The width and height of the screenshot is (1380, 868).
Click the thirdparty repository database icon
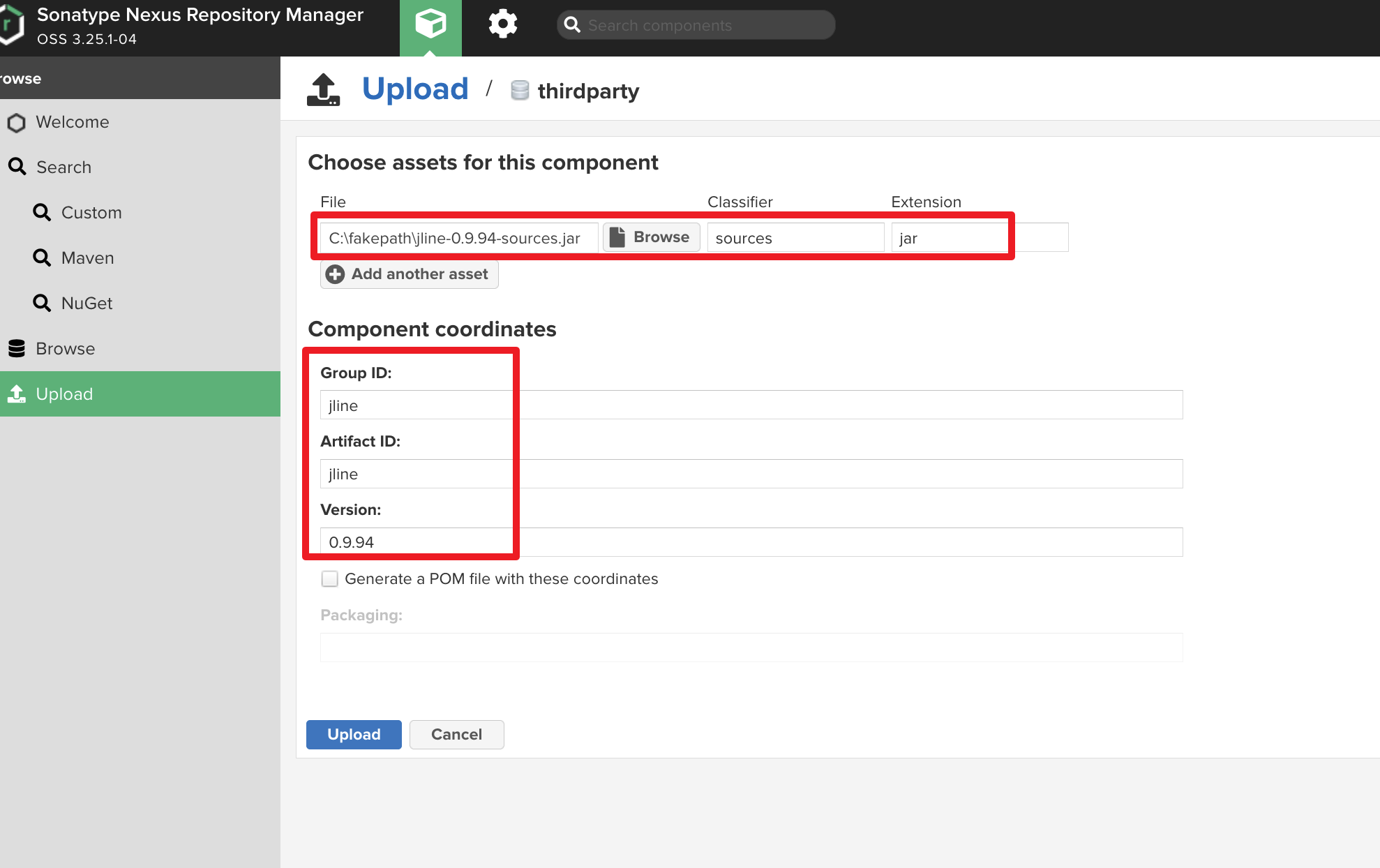[520, 91]
